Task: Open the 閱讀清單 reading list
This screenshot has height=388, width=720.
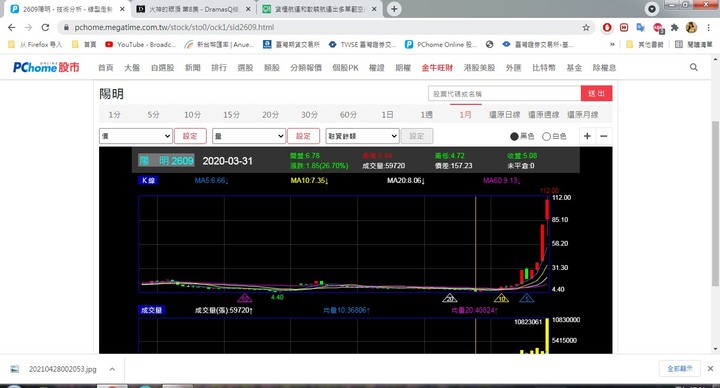Action: pos(693,45)
